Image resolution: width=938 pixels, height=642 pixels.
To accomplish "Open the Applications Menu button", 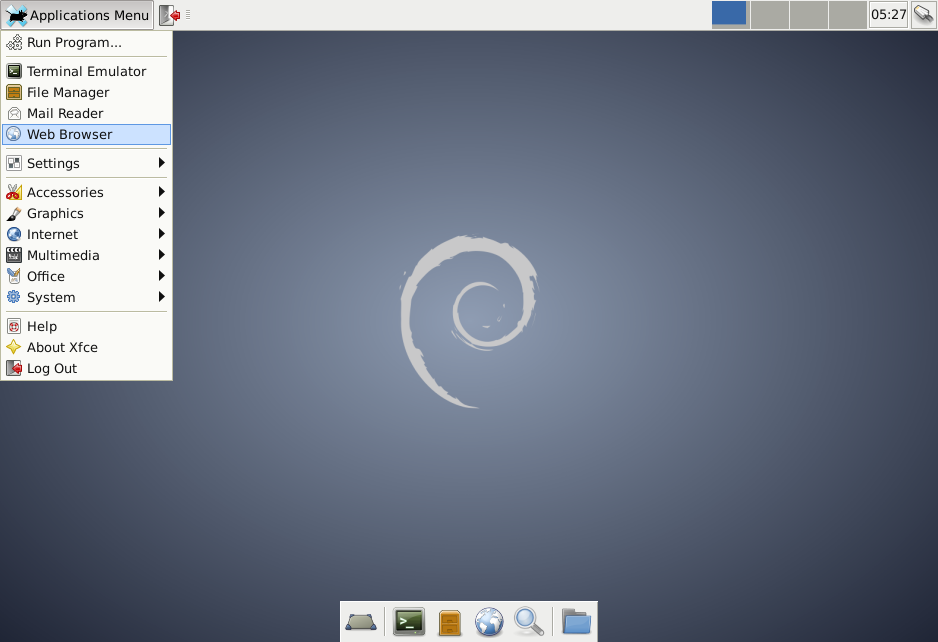I will [x=77, y=15].
